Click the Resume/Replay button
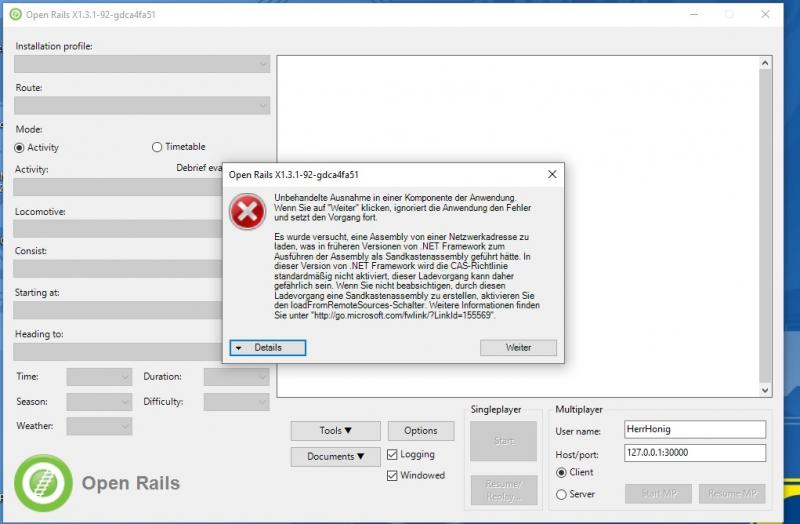The image size is (800, 524). pos(504,490)
